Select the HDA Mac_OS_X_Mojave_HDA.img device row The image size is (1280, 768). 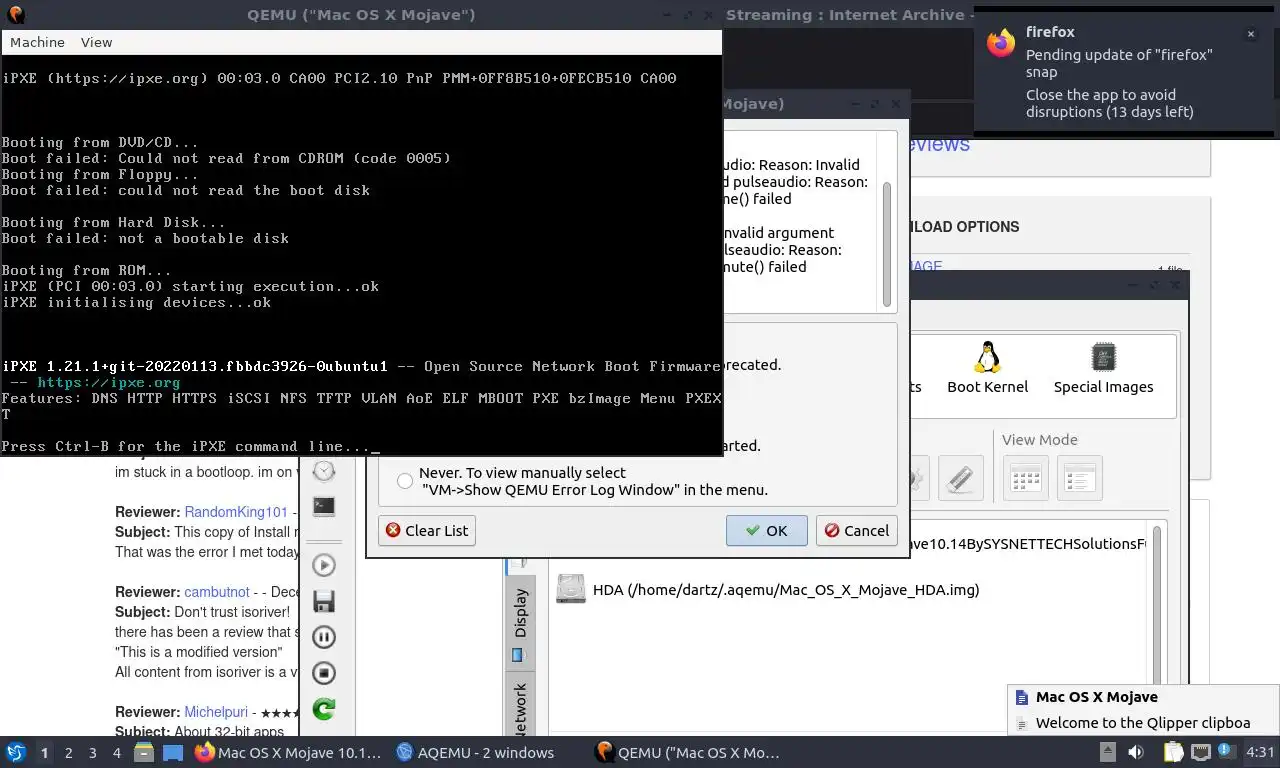[x=850, y=589]
